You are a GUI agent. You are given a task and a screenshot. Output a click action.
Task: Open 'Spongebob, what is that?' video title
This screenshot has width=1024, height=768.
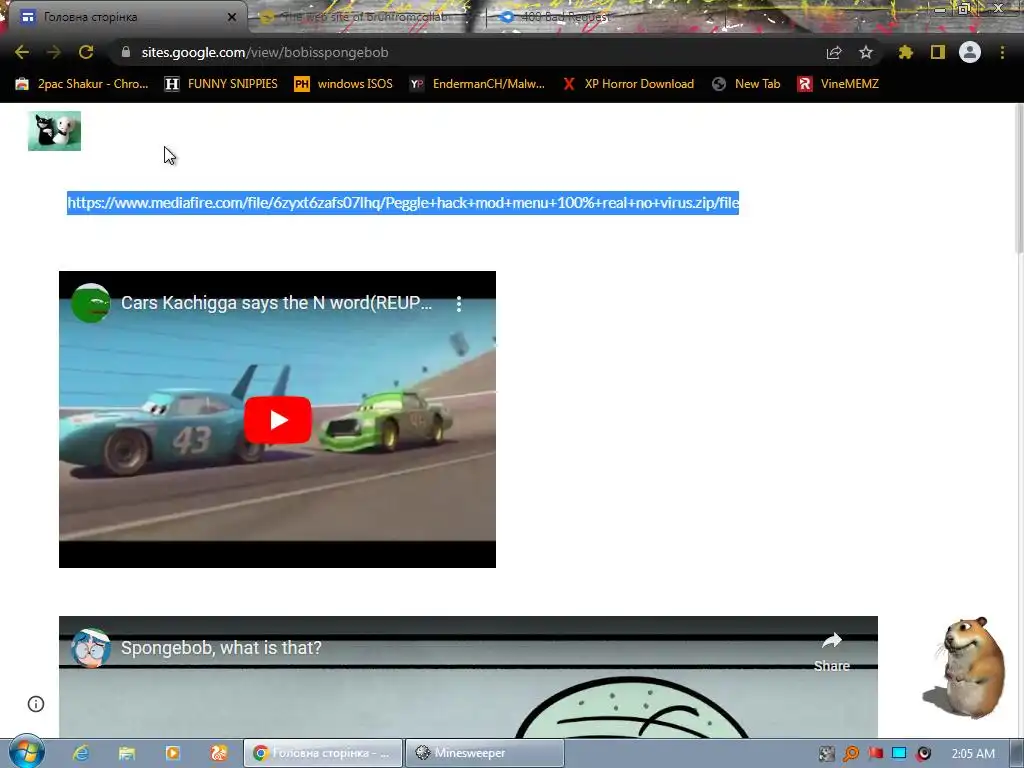[221, 648]
